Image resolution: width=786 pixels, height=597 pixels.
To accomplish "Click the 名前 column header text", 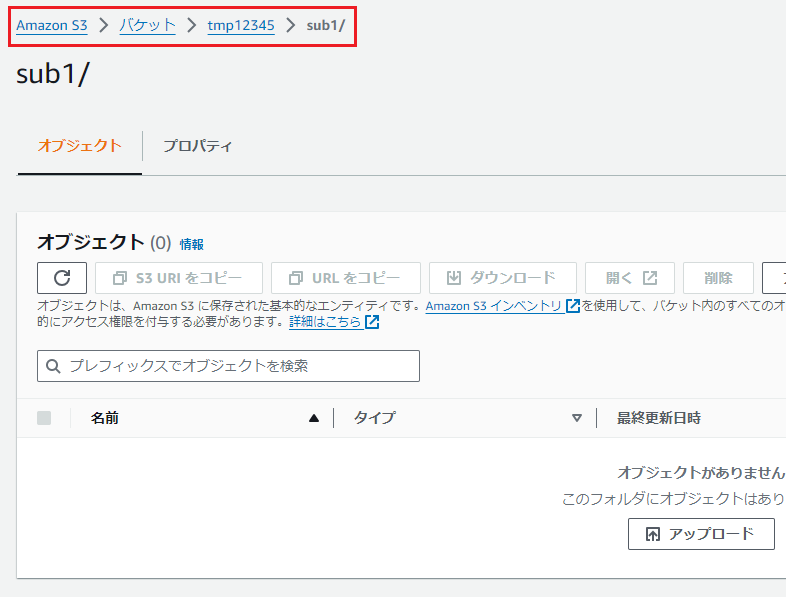I will click(x=105, y=418).
